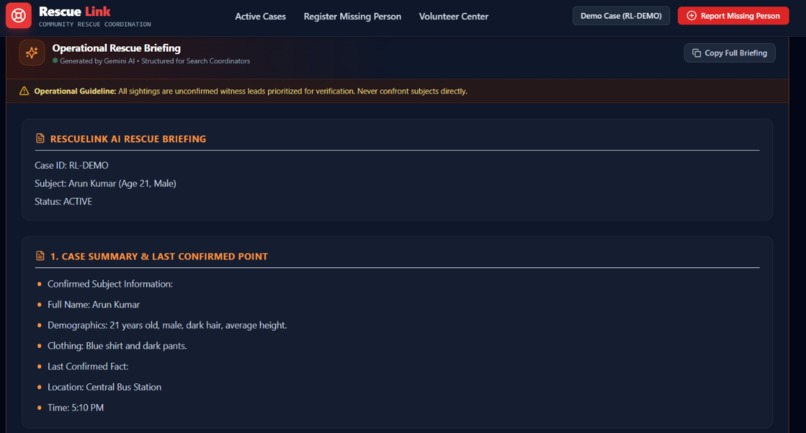Click the Operational Rescue Briefing title
This screenshot has width=806, height=433.
click(116, 48)
